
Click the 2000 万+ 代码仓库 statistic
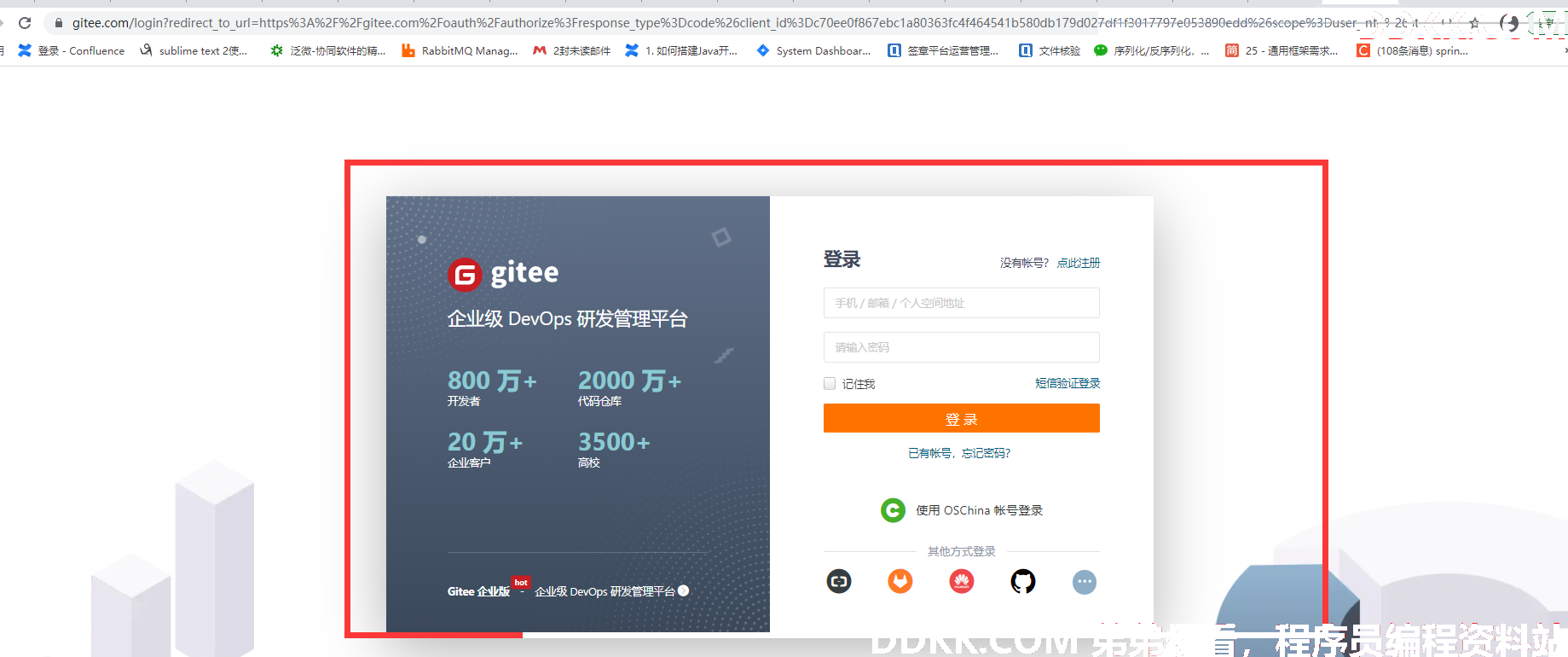[630, 387]
